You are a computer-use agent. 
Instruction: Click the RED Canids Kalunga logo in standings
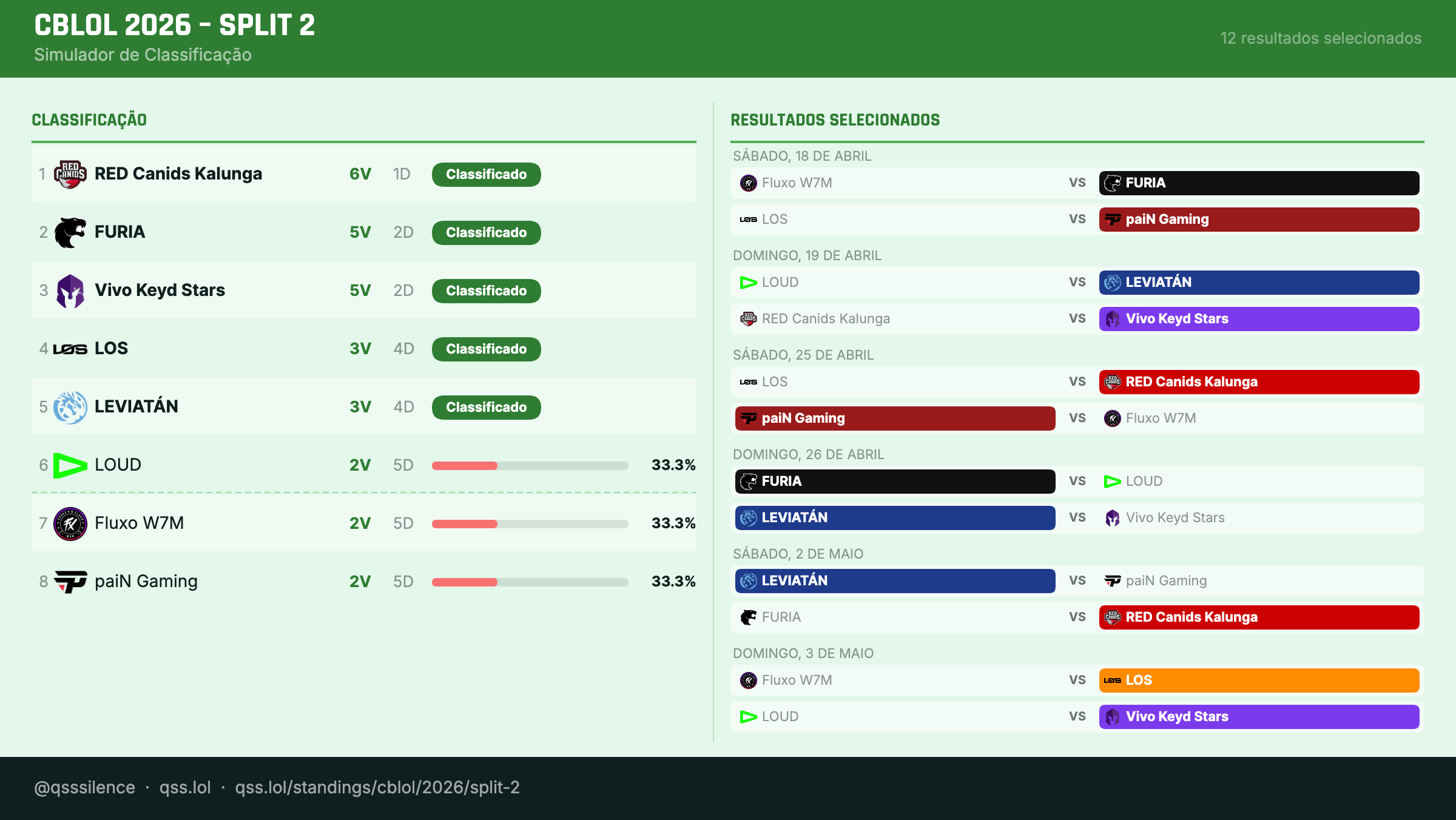(x=70, y=174)
